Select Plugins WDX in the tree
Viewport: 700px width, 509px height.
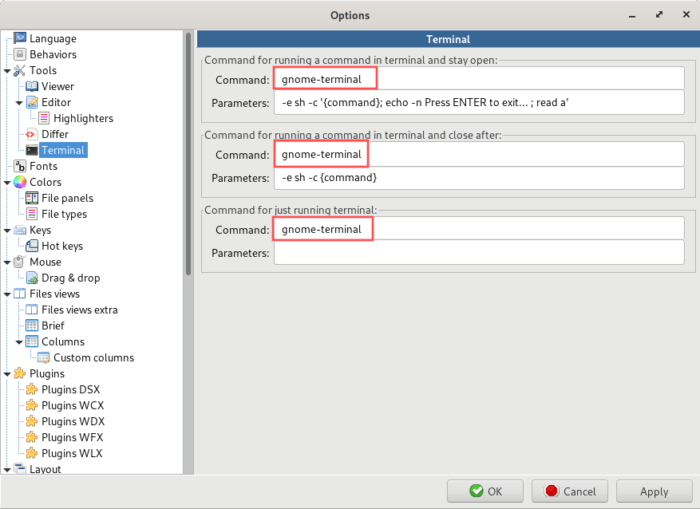tap(73, 421)
